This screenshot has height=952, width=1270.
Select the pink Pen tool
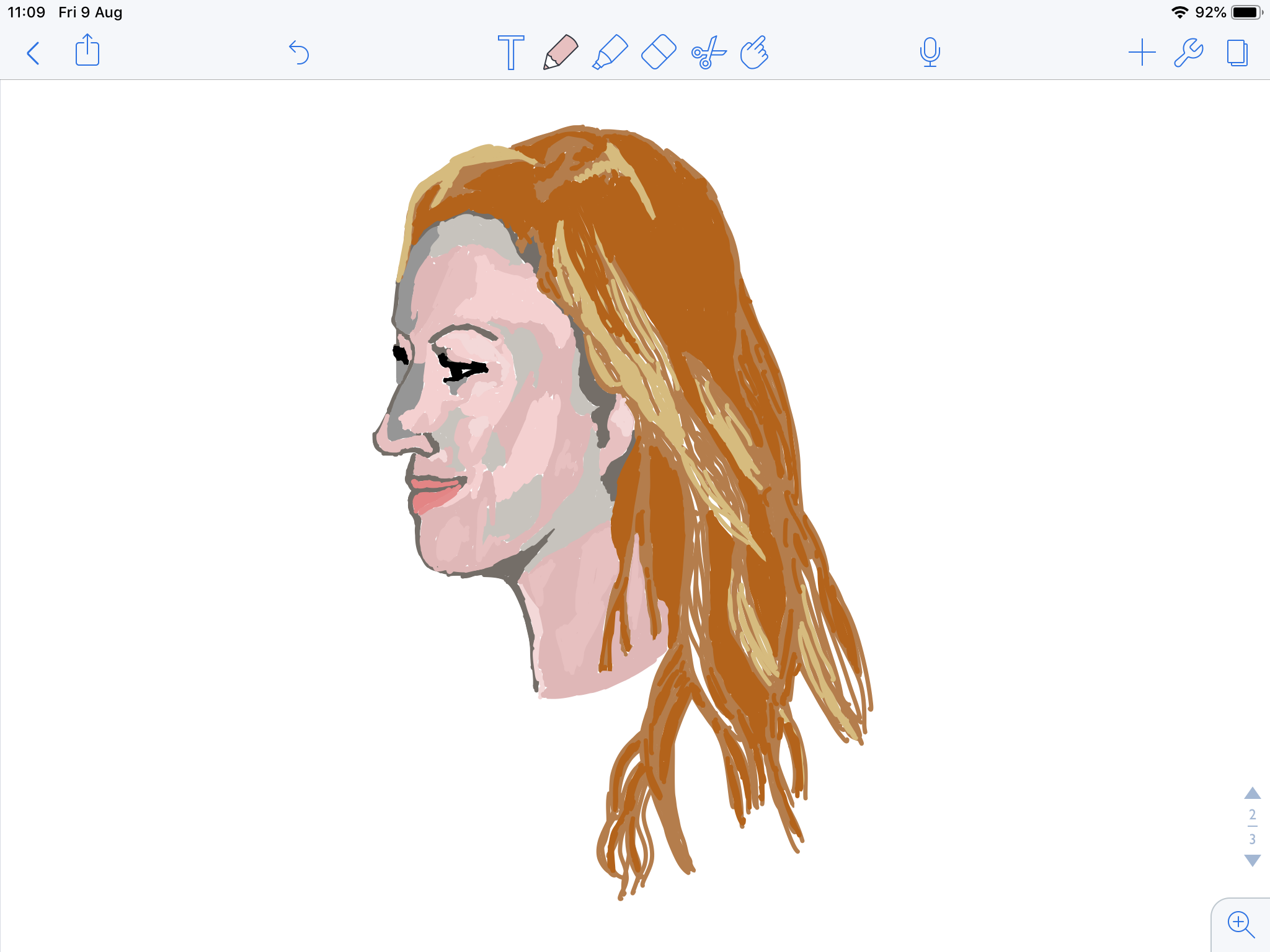(560, 53)
